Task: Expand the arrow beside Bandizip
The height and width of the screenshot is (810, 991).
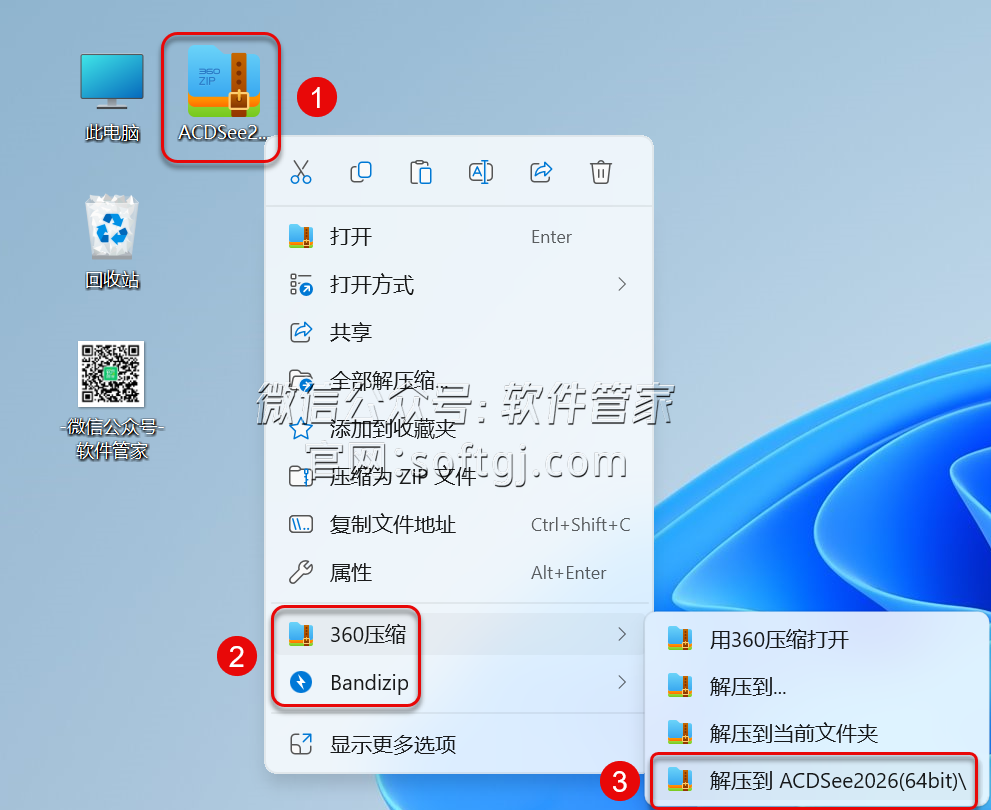Action: point(622,682)
